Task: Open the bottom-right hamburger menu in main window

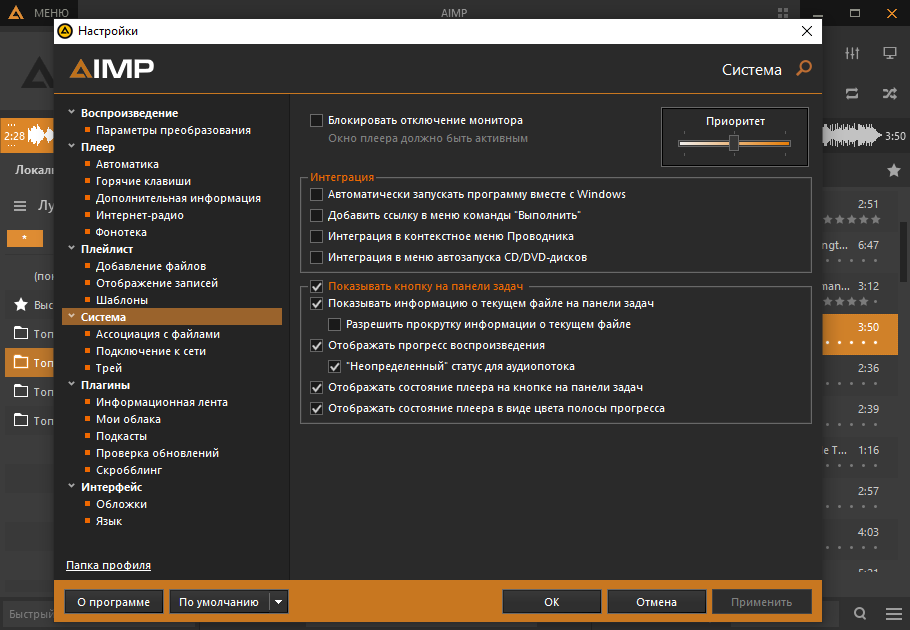Action: [894, 613]
